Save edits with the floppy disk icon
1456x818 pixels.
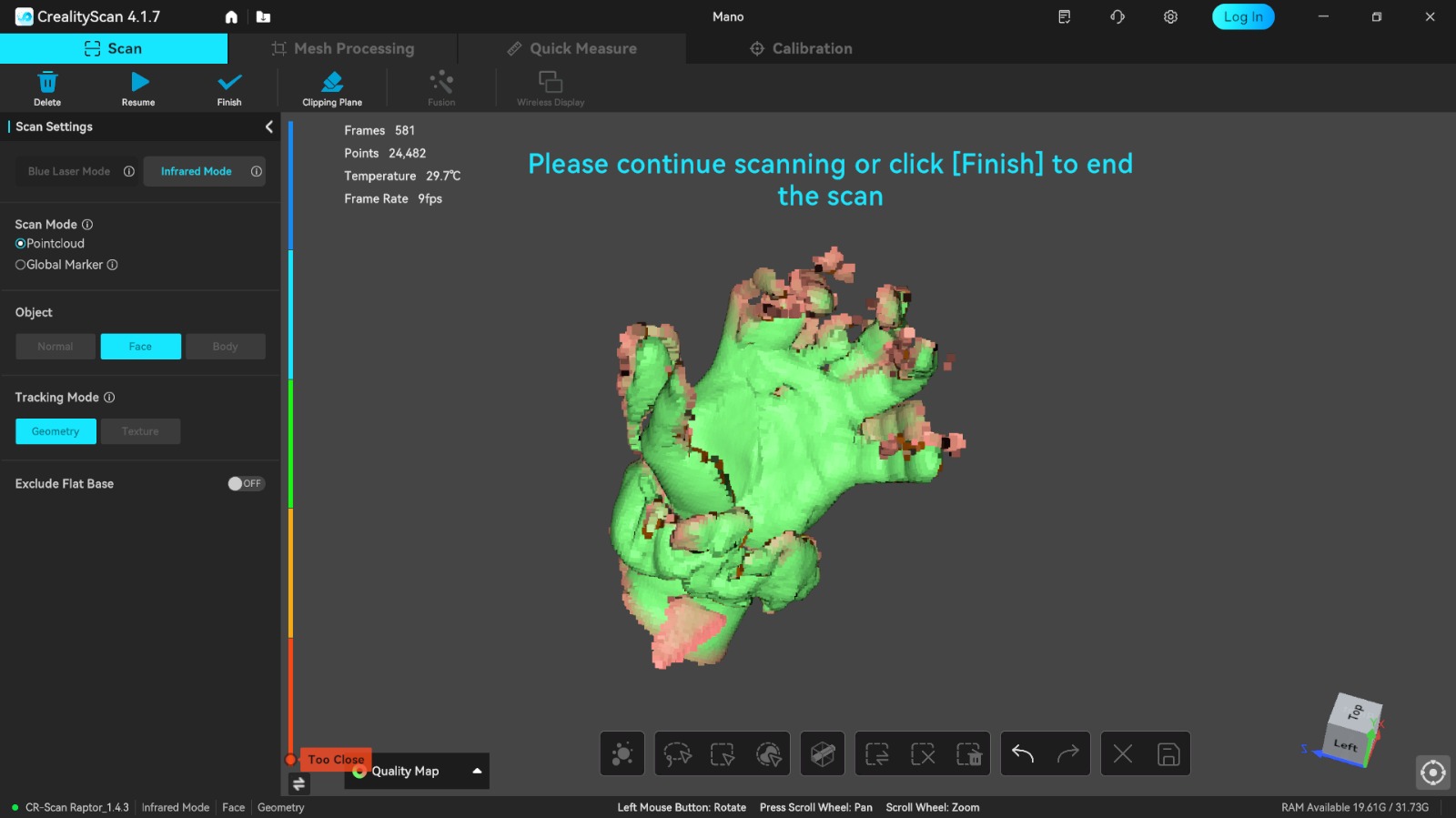point(1168,753)
